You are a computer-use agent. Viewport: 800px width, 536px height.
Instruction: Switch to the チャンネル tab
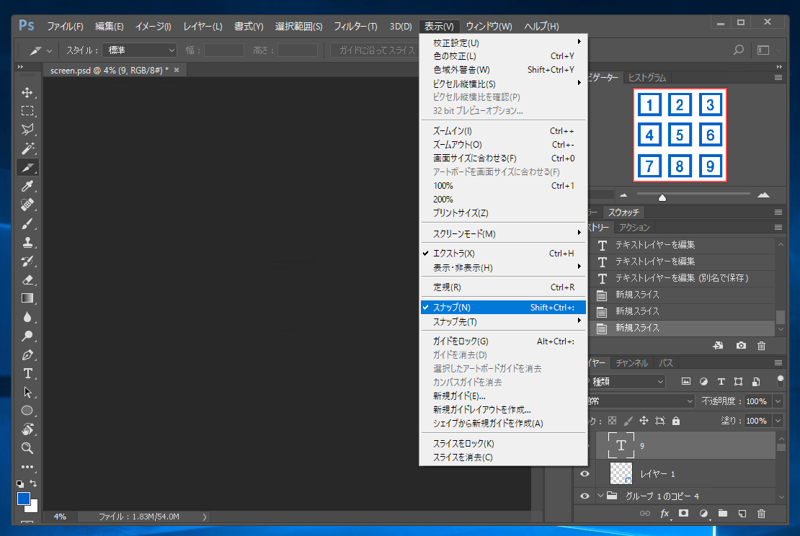631,363
